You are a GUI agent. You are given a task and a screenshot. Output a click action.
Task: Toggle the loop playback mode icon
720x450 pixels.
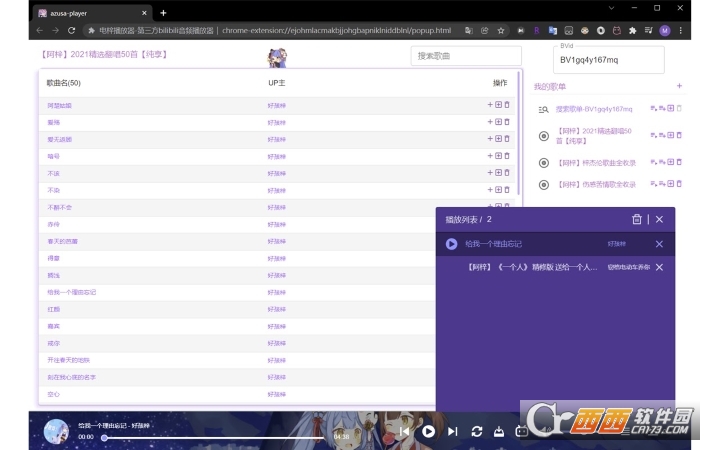[x=477, y=431]
